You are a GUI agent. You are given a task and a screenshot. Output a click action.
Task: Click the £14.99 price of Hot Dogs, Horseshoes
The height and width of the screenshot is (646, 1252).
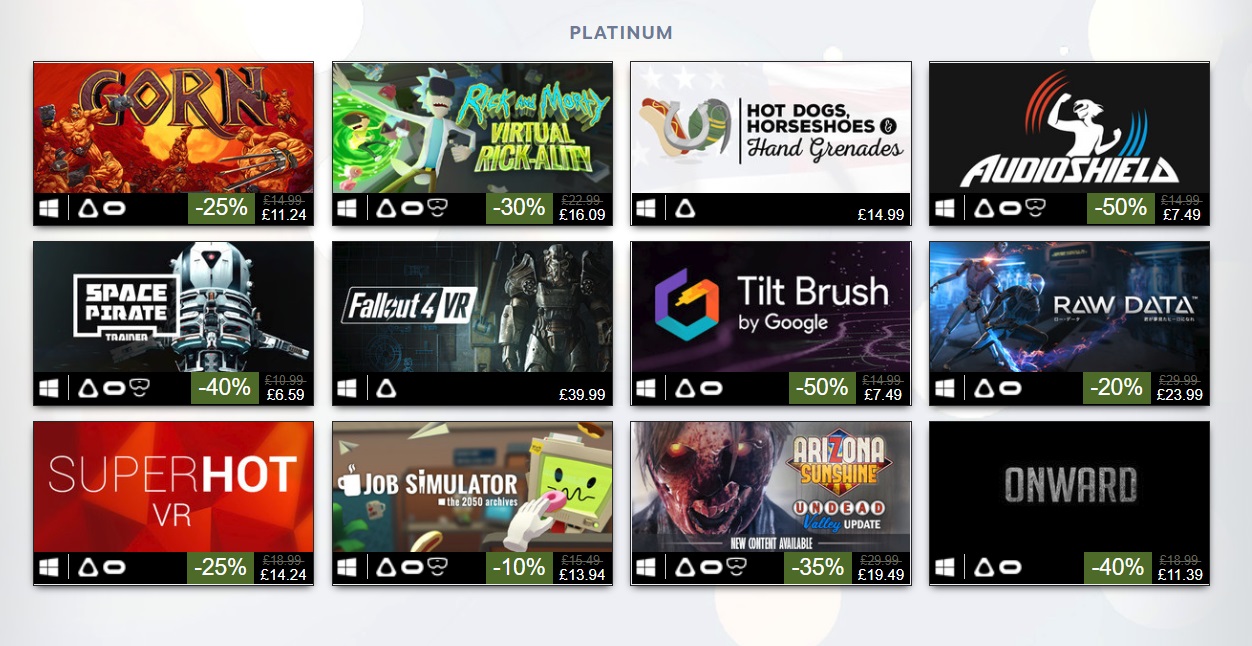[881, 215]
